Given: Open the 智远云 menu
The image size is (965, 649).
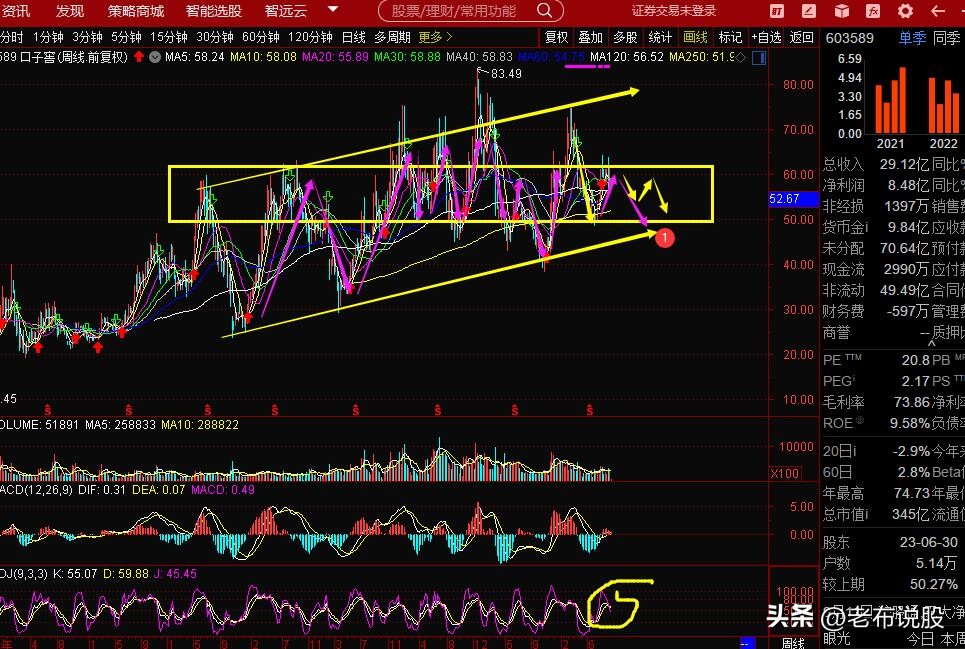Looking at the screenshot, I should point(286,11).
